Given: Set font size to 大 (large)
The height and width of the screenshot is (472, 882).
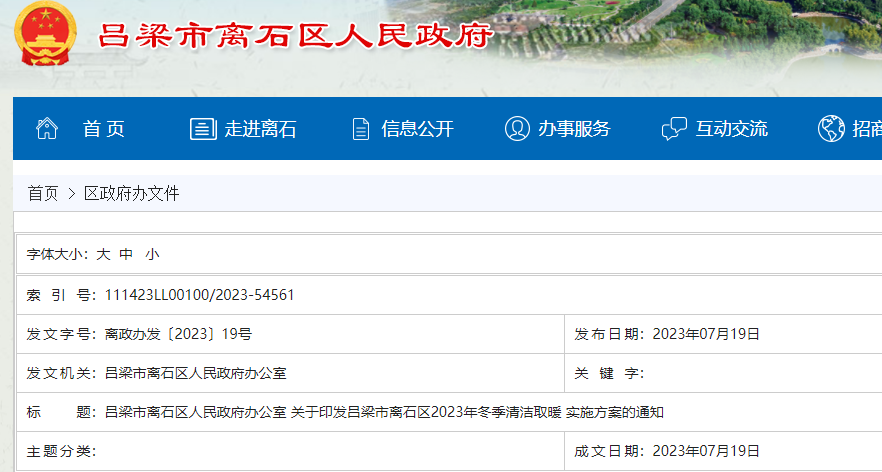Looking at the screenshot, I should coord(103,255).
